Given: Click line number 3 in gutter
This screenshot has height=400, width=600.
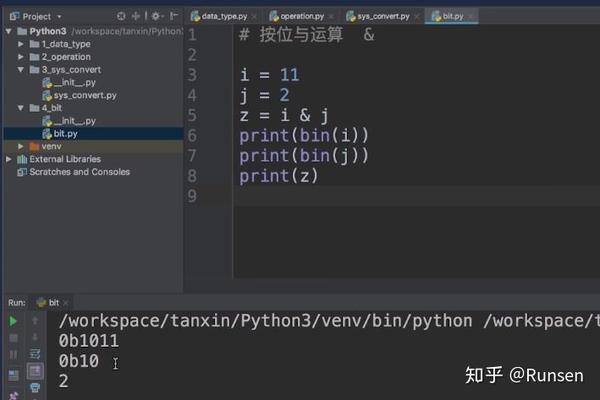Looking at the screenshot, I should point(192,75).
